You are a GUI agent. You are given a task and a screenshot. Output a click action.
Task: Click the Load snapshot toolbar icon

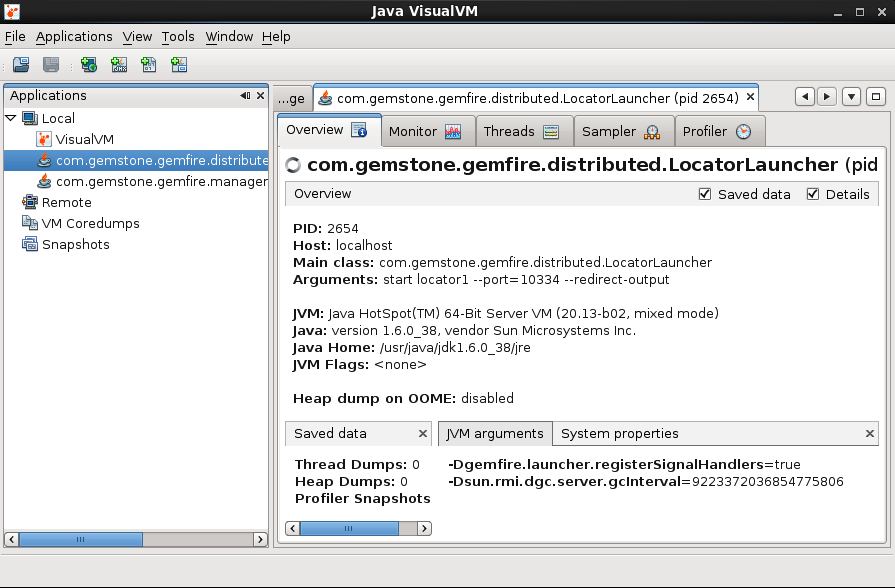[x=21, y=65]
